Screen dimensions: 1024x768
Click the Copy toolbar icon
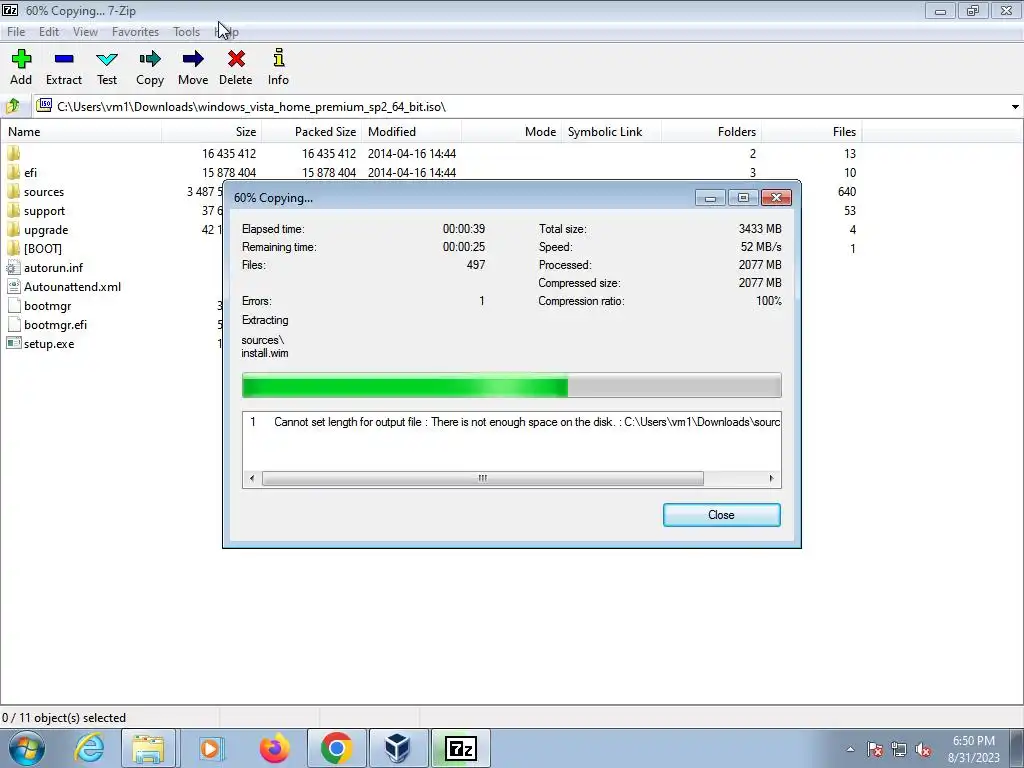click(x=150, y=59)
